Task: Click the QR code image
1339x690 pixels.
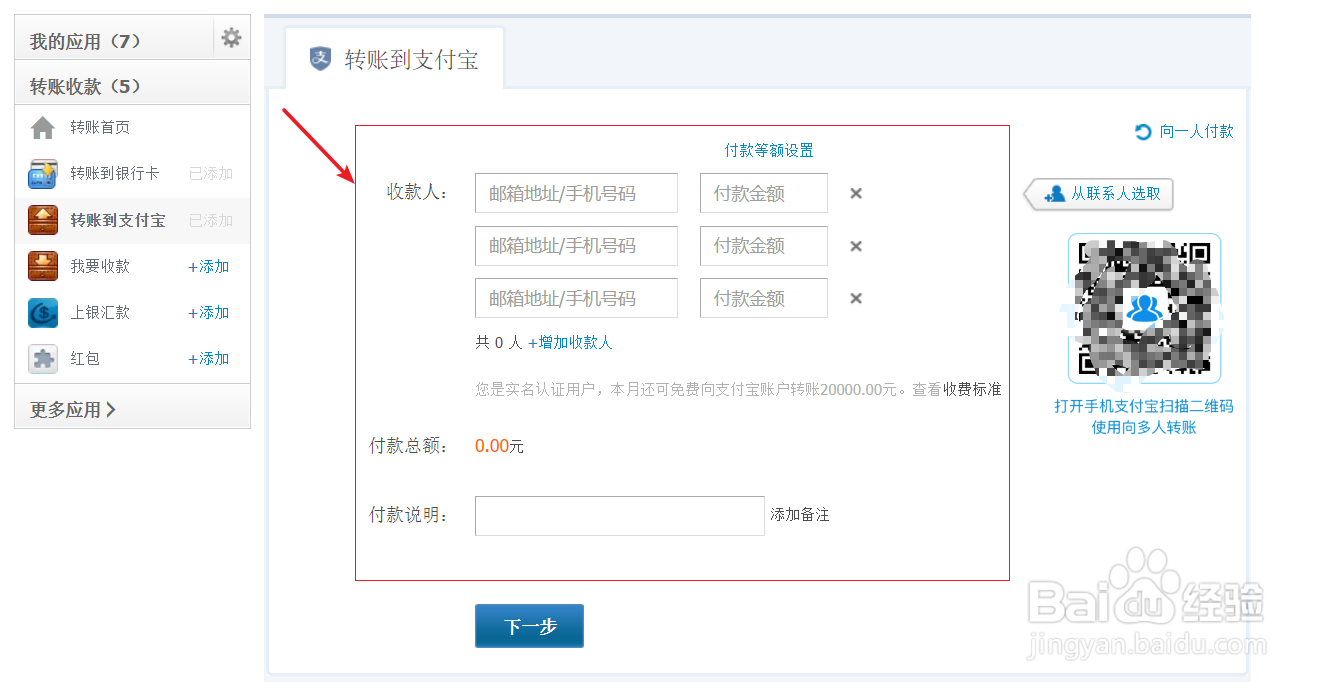Action: tap(1144, 308)
